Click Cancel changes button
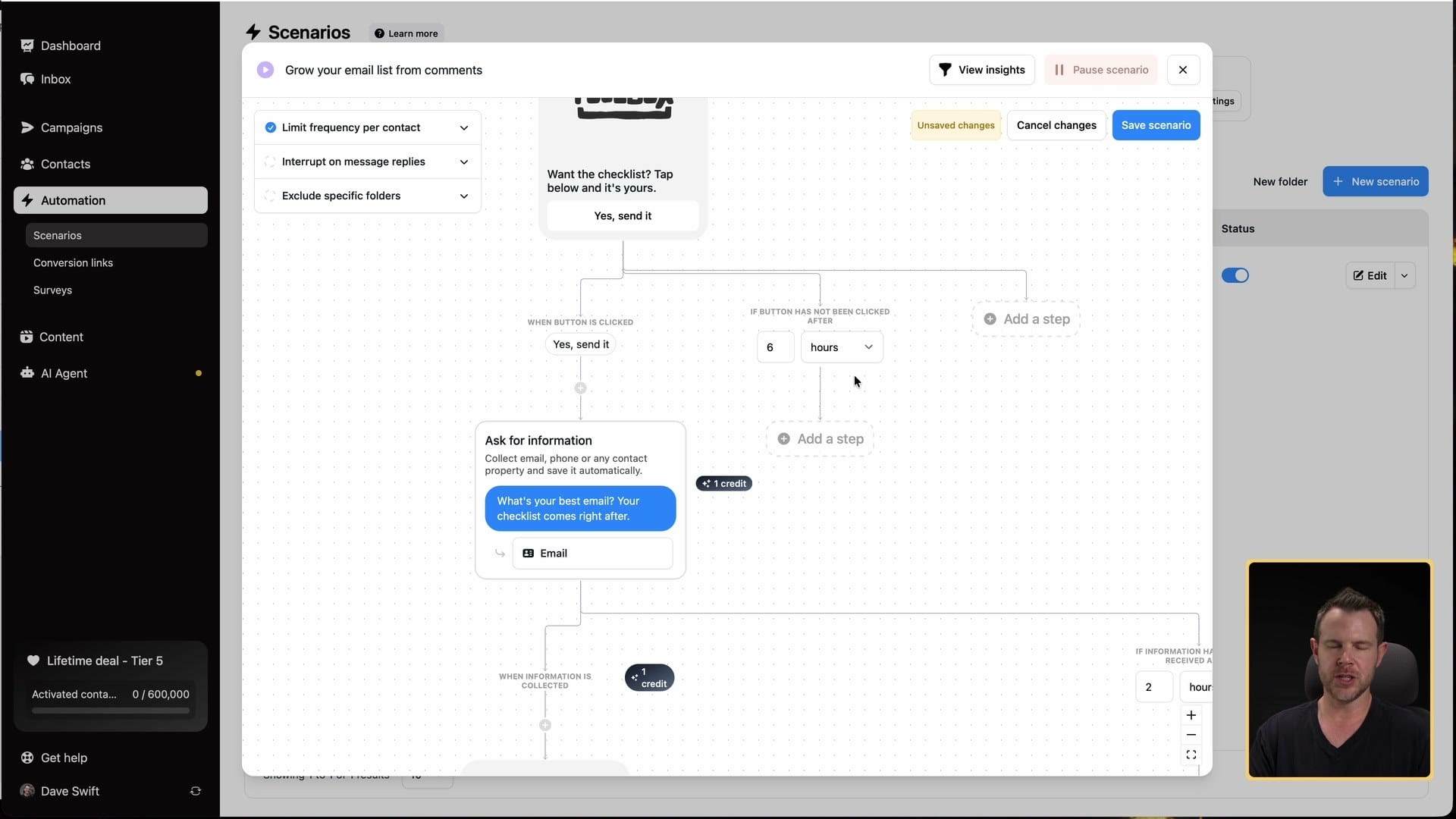The width and height of the screenshot is (1456, 819). pos(1056,125)
